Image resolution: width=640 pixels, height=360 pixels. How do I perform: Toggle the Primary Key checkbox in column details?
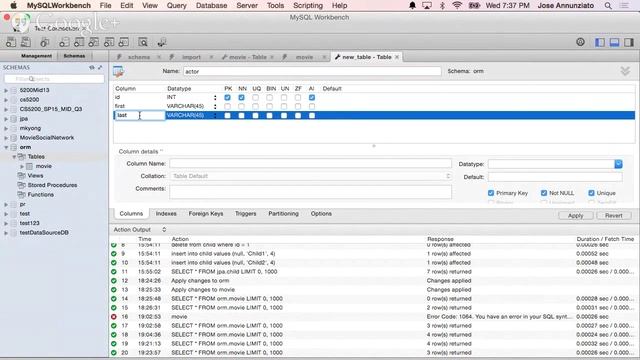(491, 193)
